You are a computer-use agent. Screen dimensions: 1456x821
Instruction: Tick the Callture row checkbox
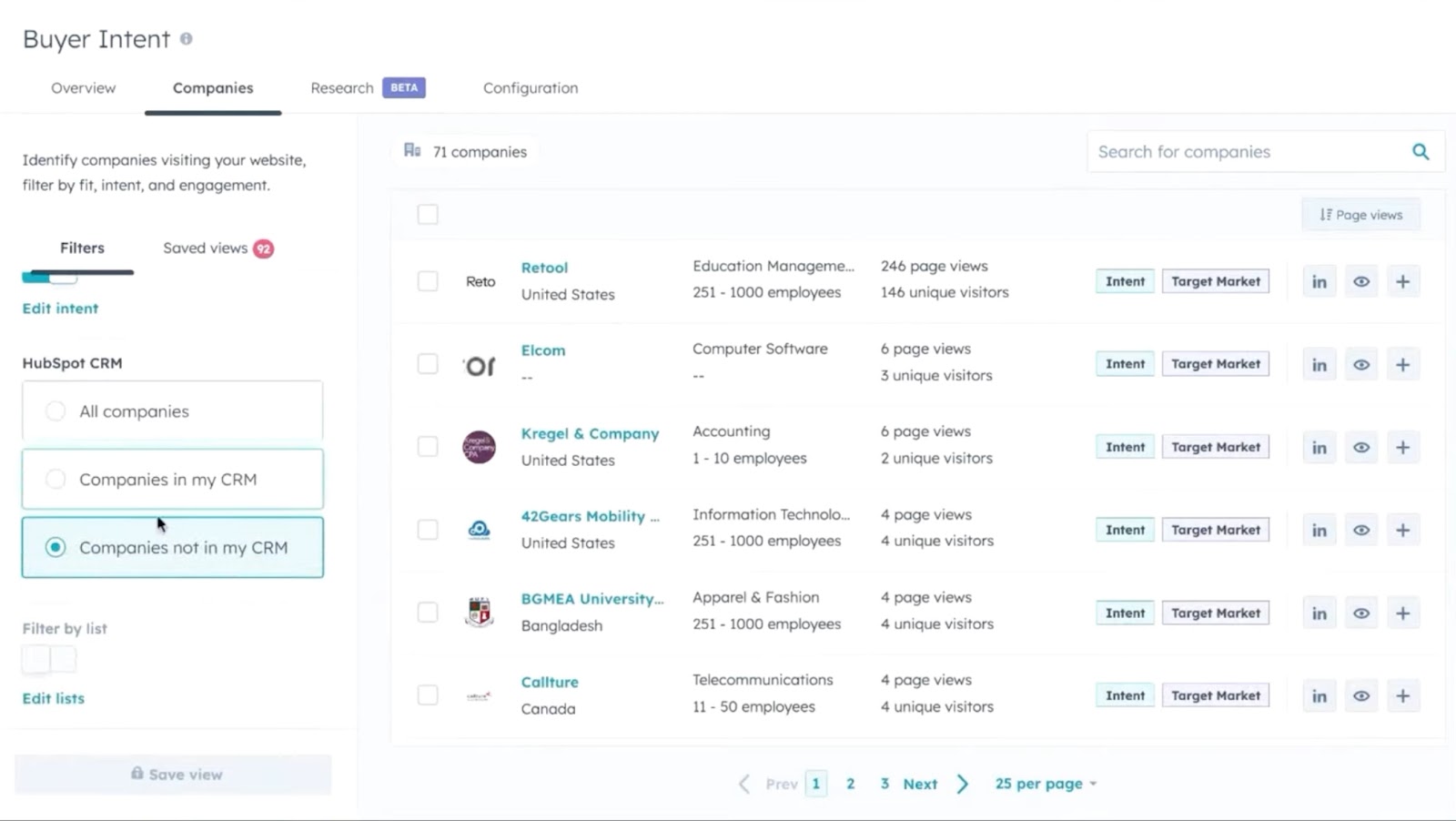click(x=428, y=695)
